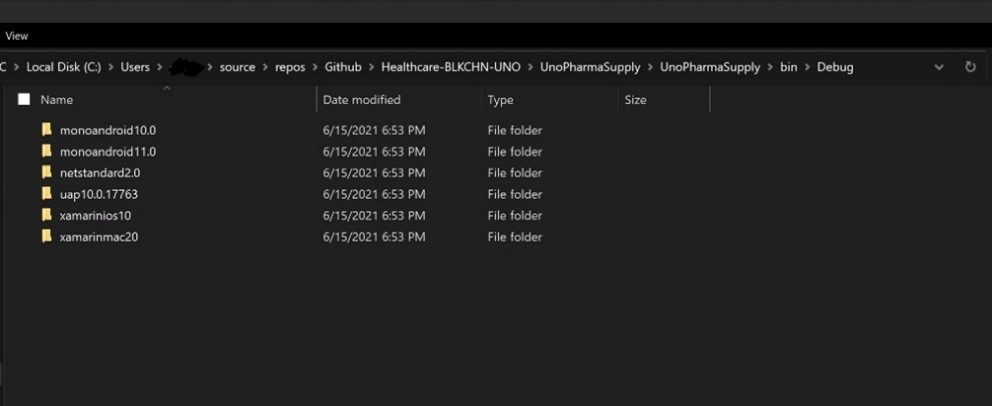Click the netstandard2.0 folder icon
The height and width of the screenshot is (406, 992).
(x=46, y=173)
